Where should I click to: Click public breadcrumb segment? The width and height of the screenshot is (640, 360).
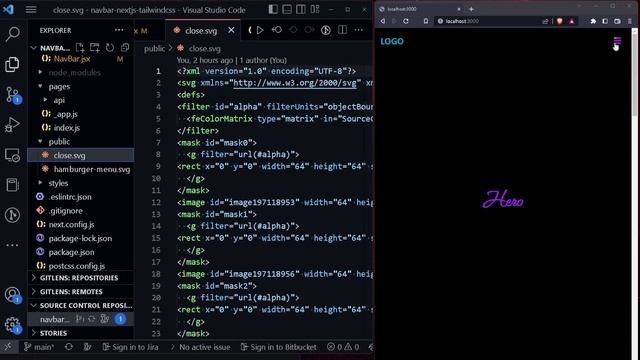(154, 48)
